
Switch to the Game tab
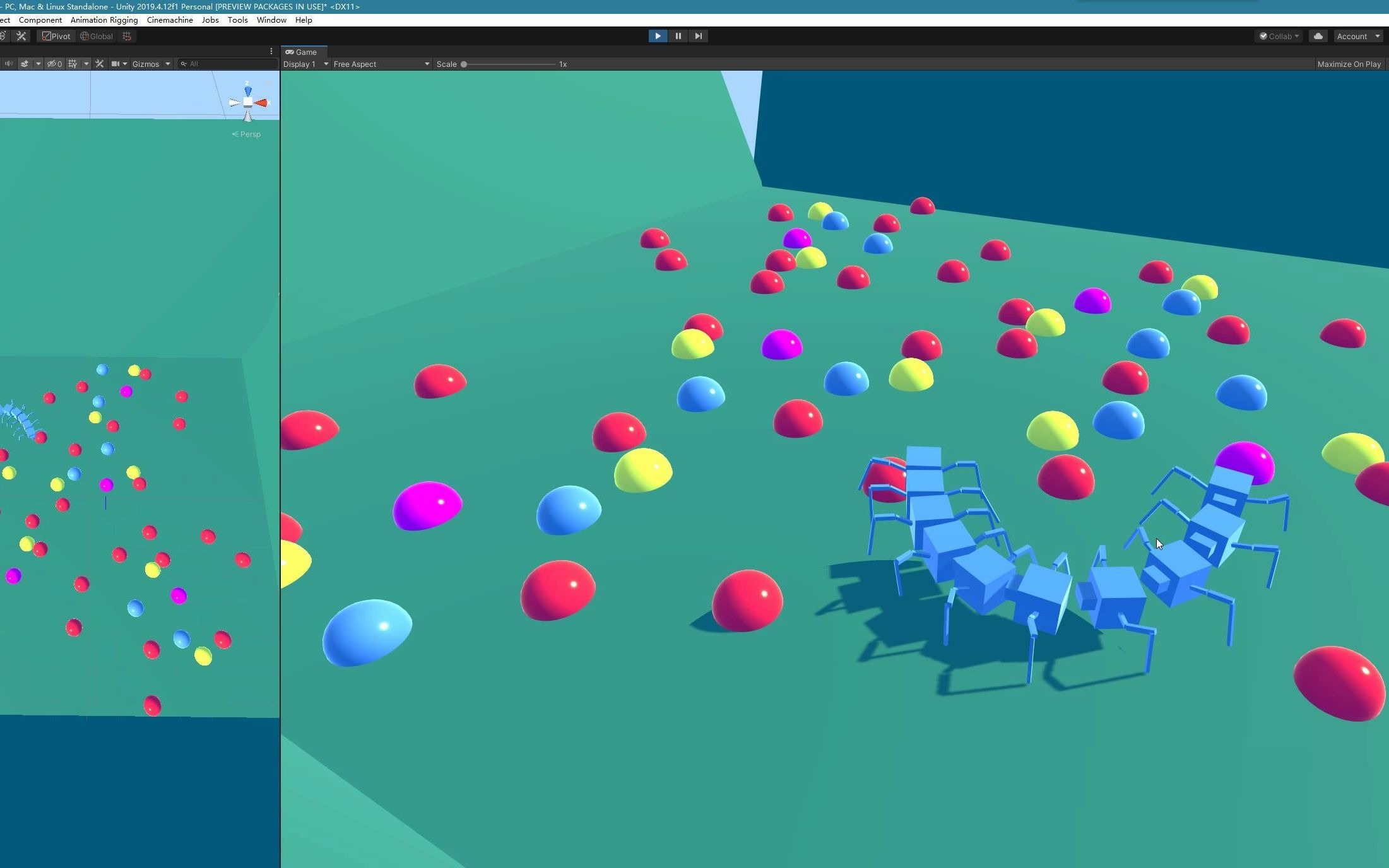tap(304, 52)
